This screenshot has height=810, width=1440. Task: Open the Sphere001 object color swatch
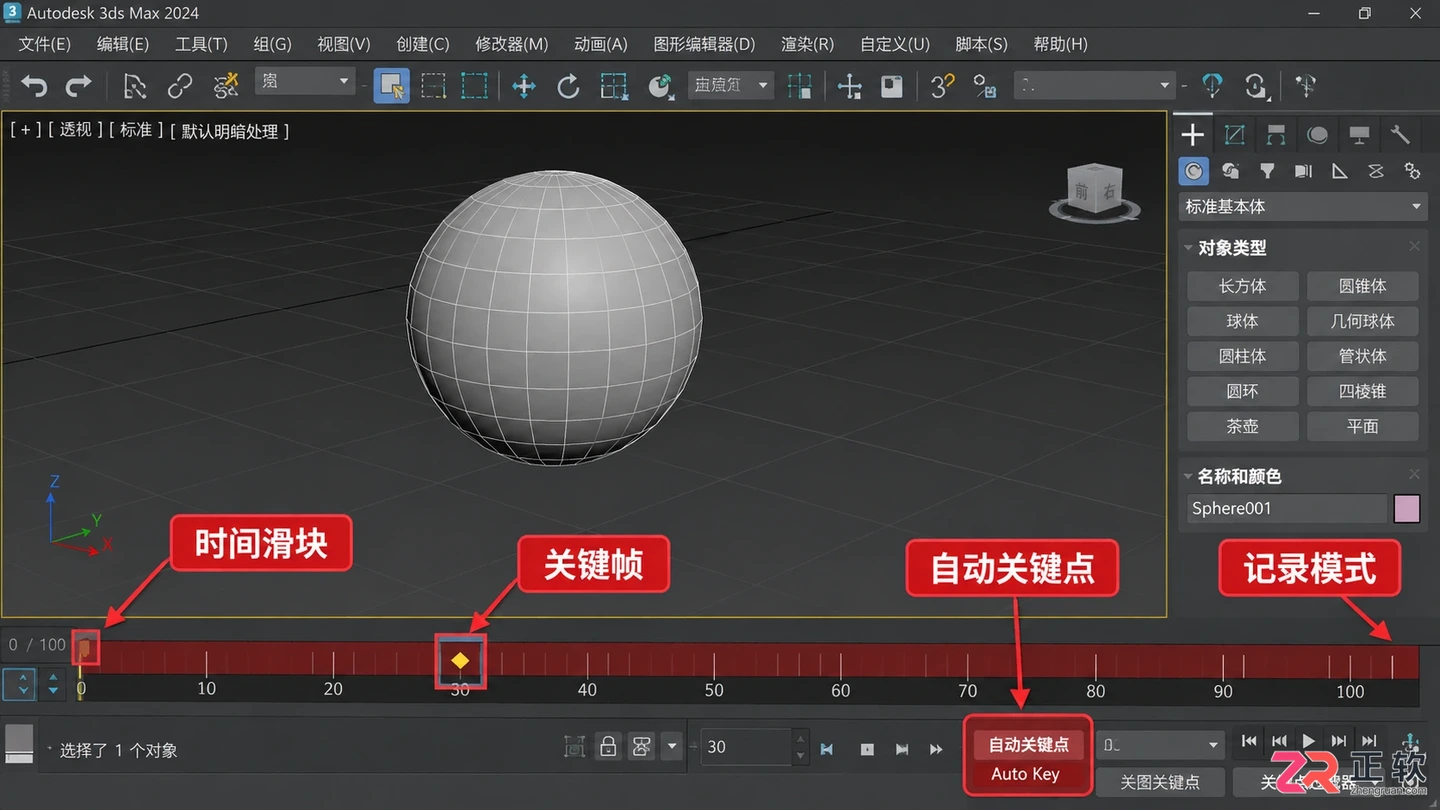(1407, 508)
